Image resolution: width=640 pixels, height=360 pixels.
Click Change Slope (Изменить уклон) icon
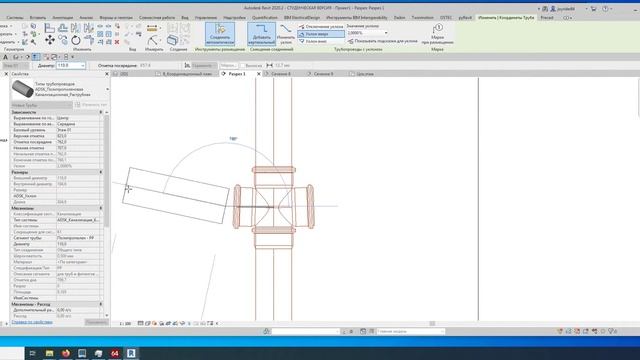pos(286,33)
